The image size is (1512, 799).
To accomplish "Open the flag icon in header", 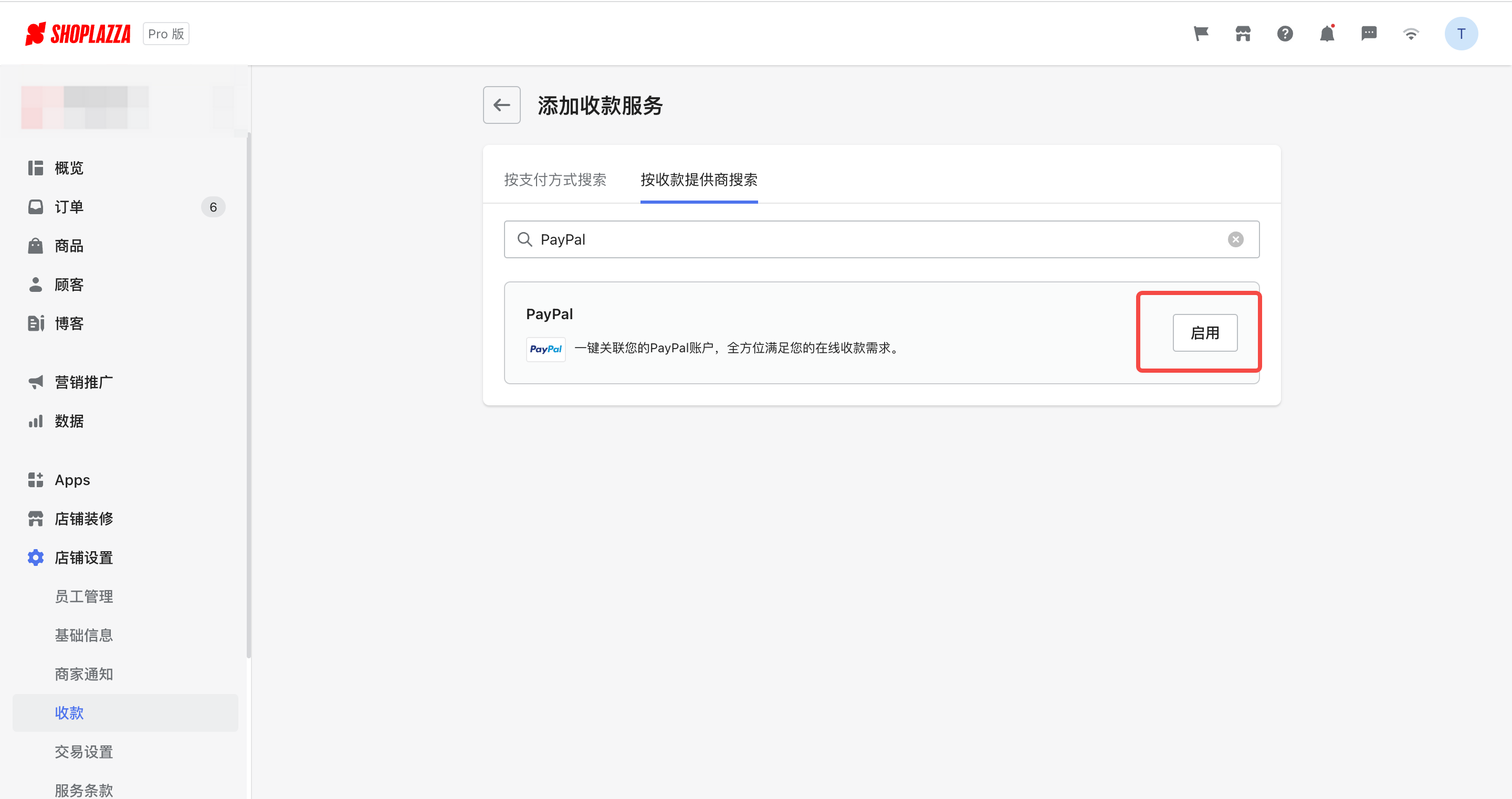I will pos(1201,34).
